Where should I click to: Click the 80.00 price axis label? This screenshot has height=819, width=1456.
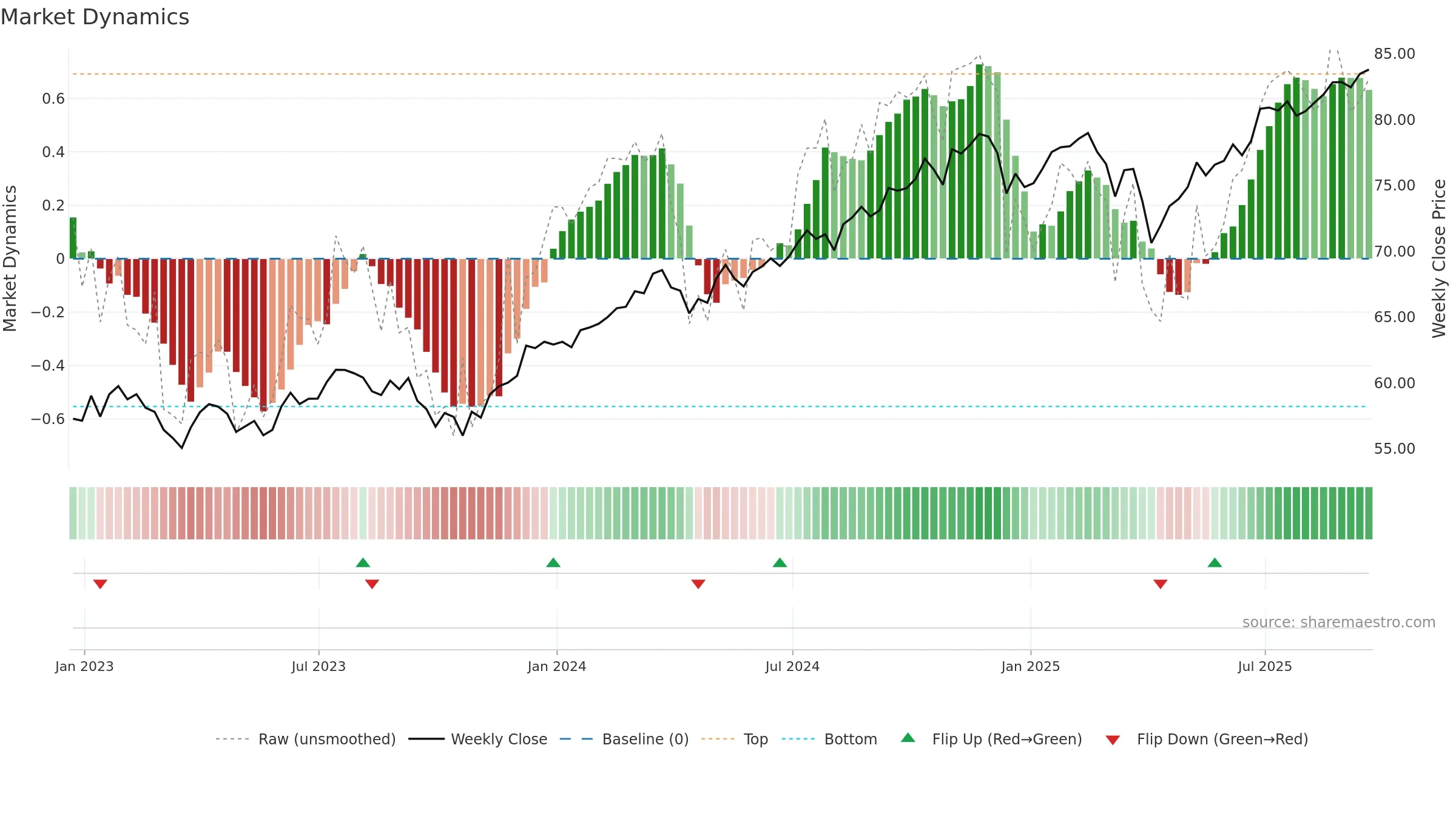point(1395,120)
